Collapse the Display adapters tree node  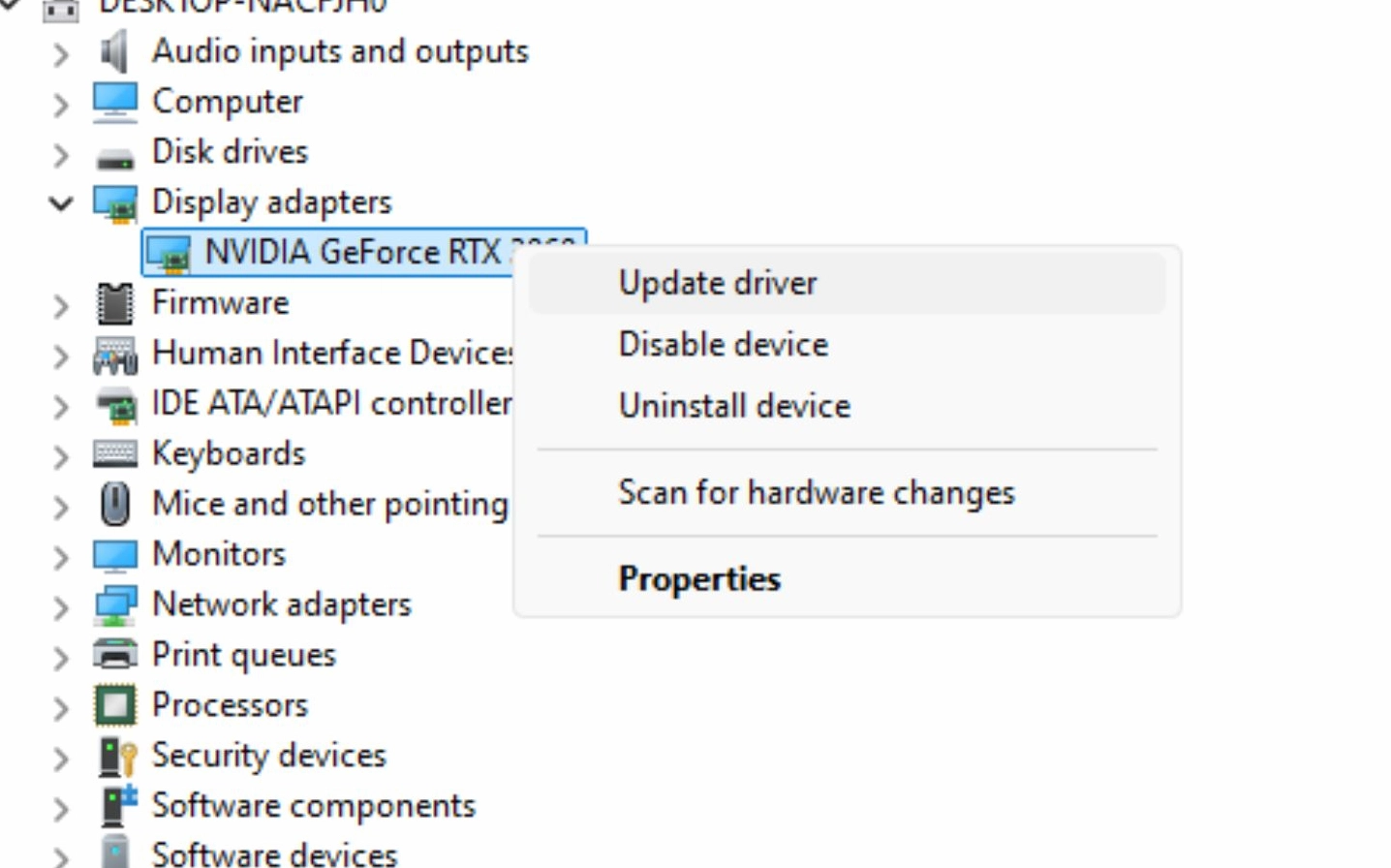(60, 201)
